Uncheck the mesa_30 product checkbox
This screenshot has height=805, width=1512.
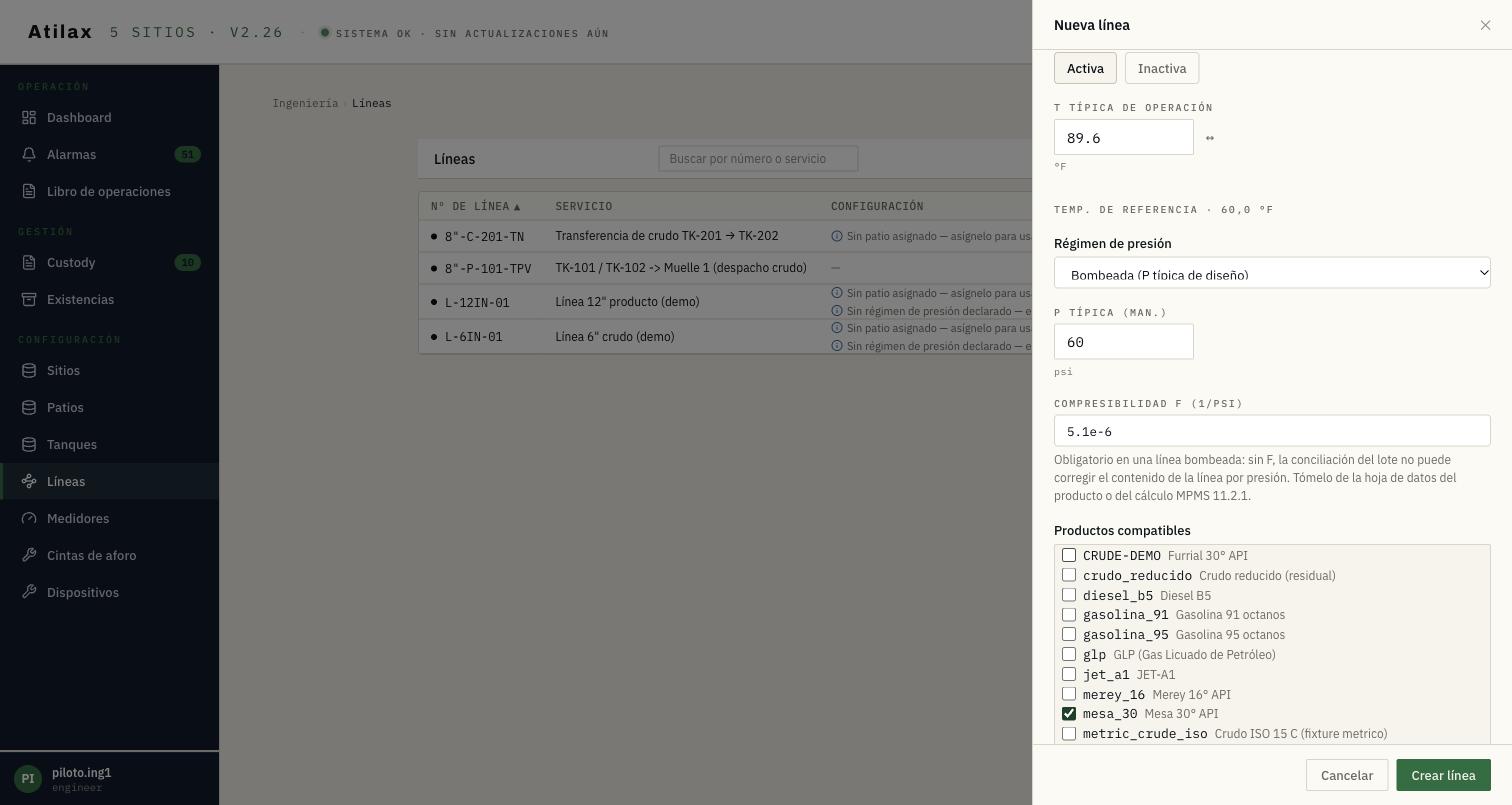pyautogui.click(x=1069, y=714)
